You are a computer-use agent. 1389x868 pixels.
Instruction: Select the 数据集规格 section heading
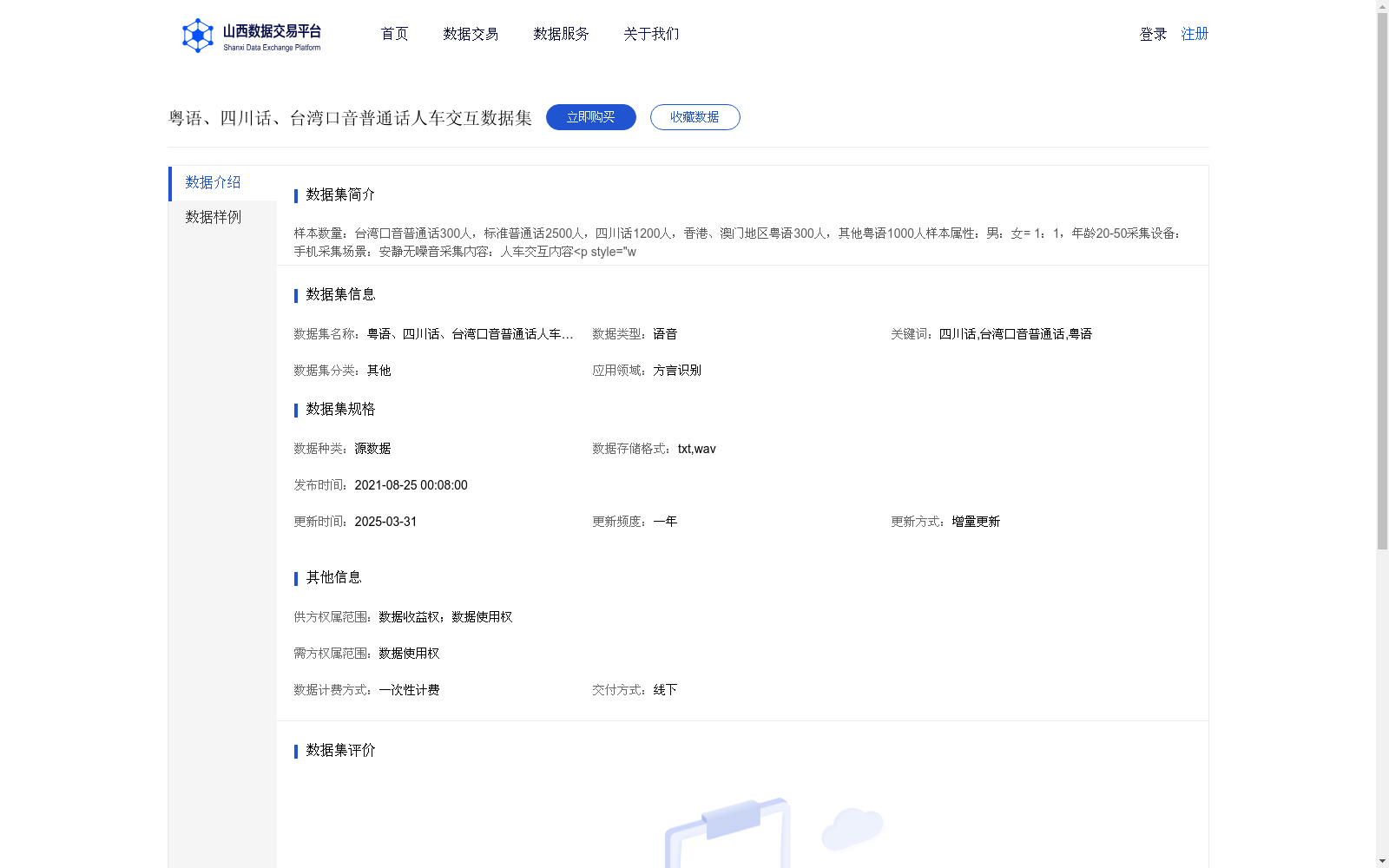[340, 409]
